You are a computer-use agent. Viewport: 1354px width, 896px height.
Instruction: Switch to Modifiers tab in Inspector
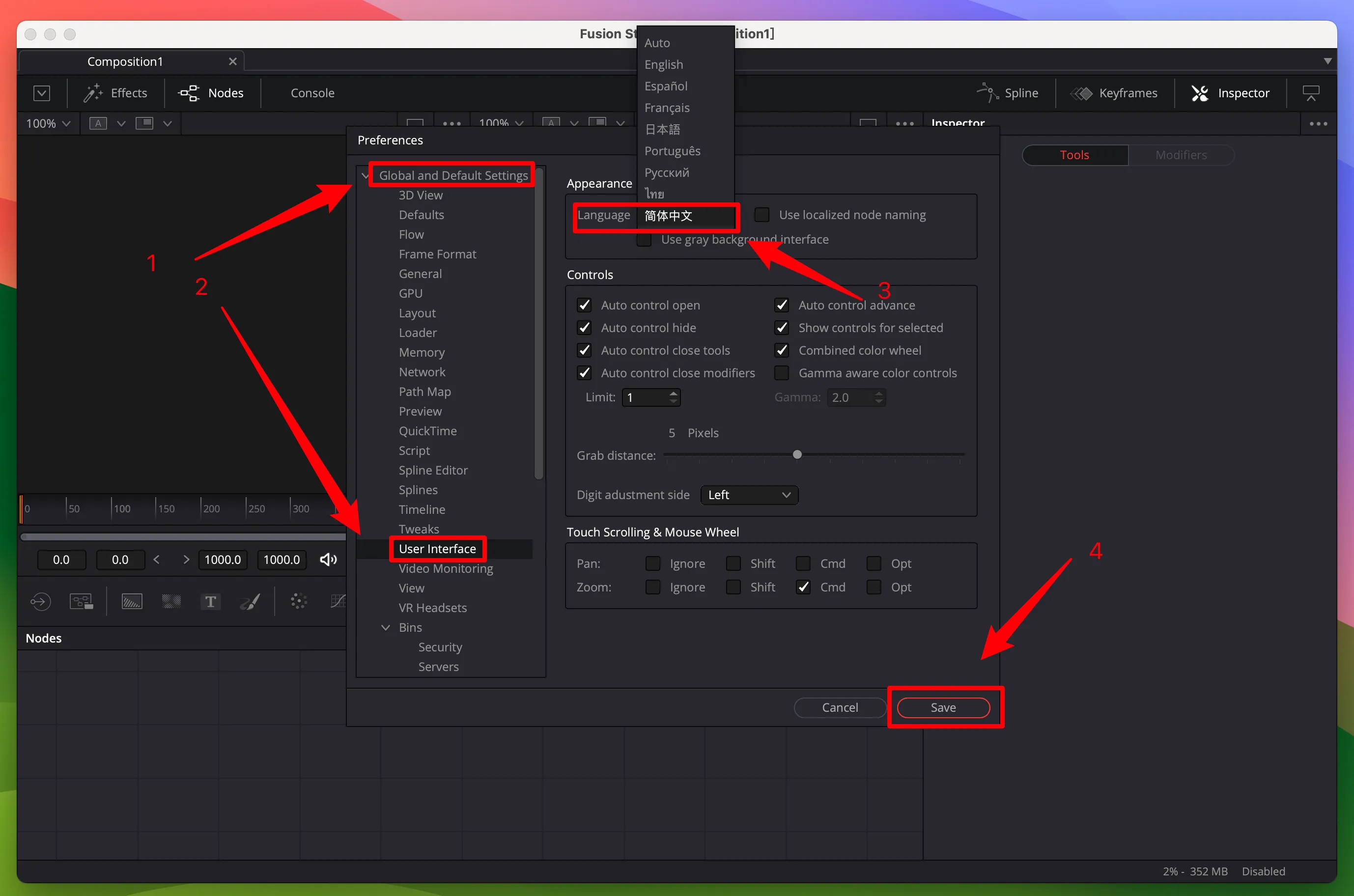pyautogui.click(x=1181, y=155)
